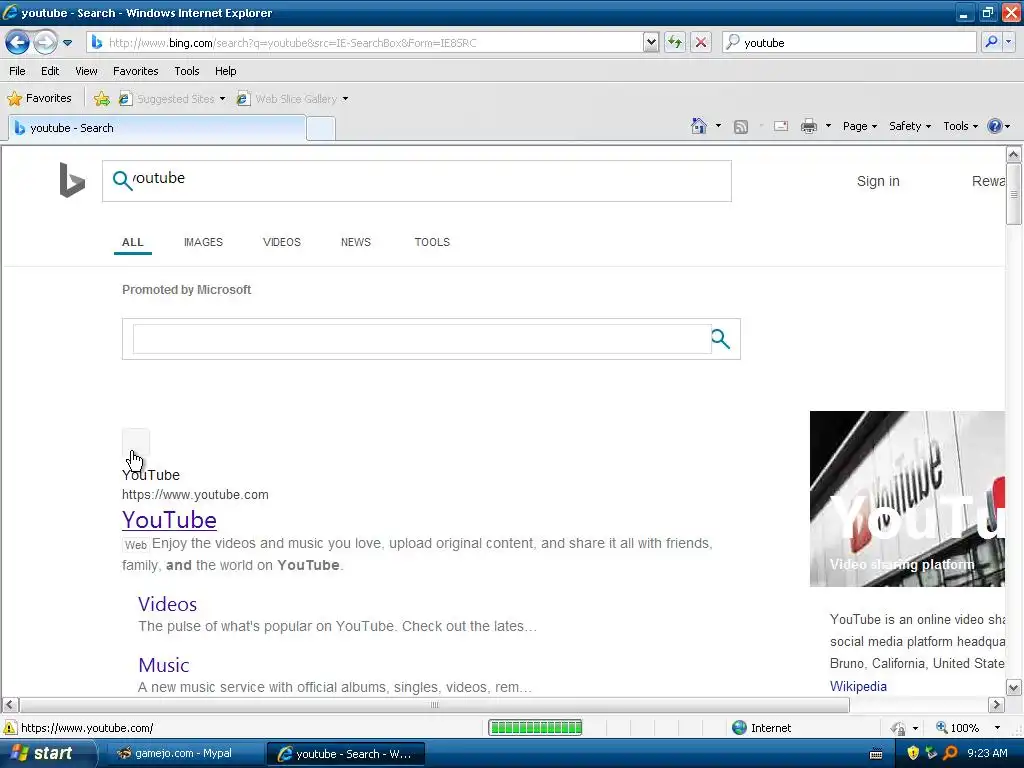Open the Tools menu in the menu bar
1024x768 pixels.
click(187, 71)
